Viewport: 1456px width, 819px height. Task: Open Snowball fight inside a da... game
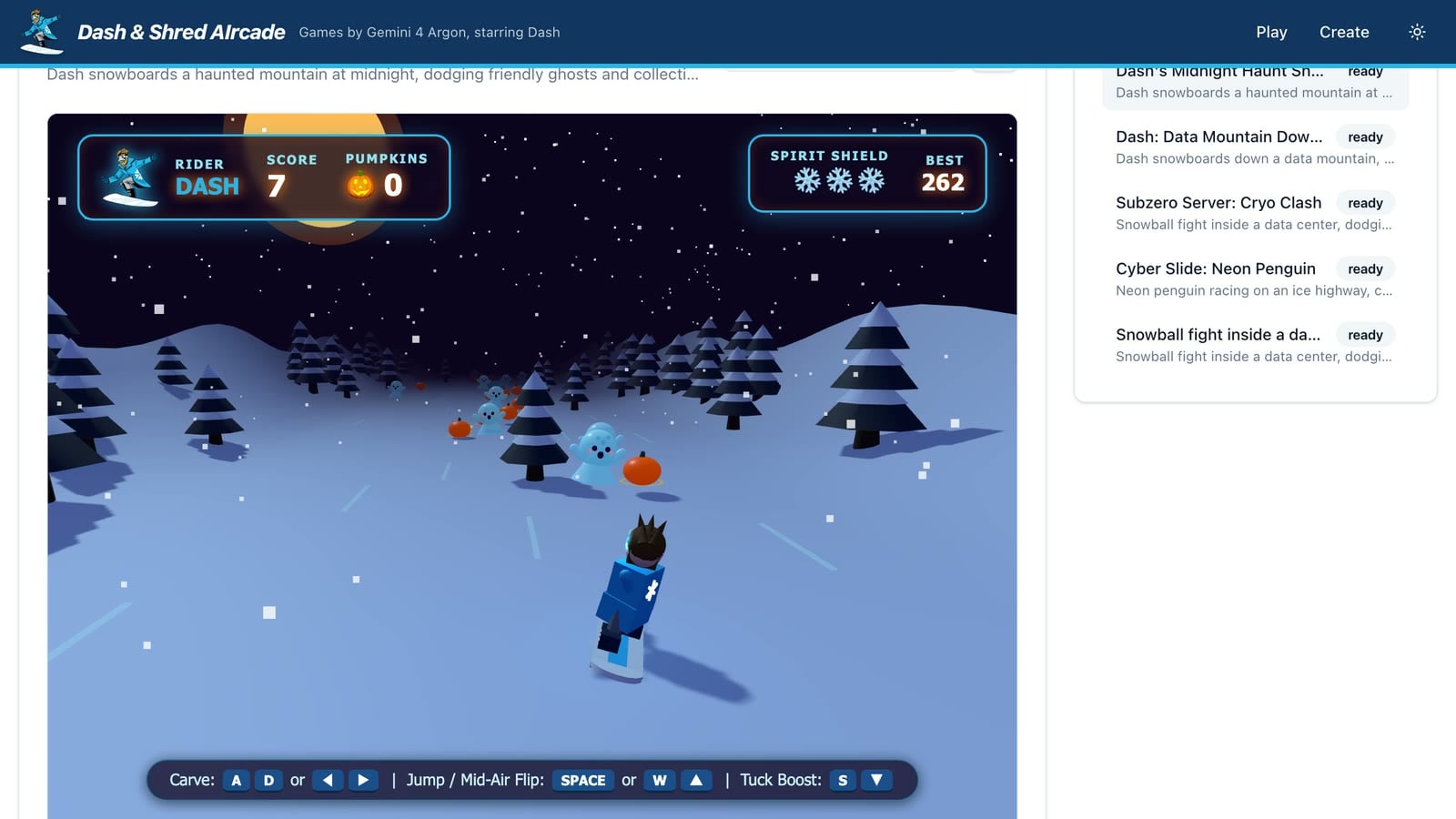point(1255,345)
